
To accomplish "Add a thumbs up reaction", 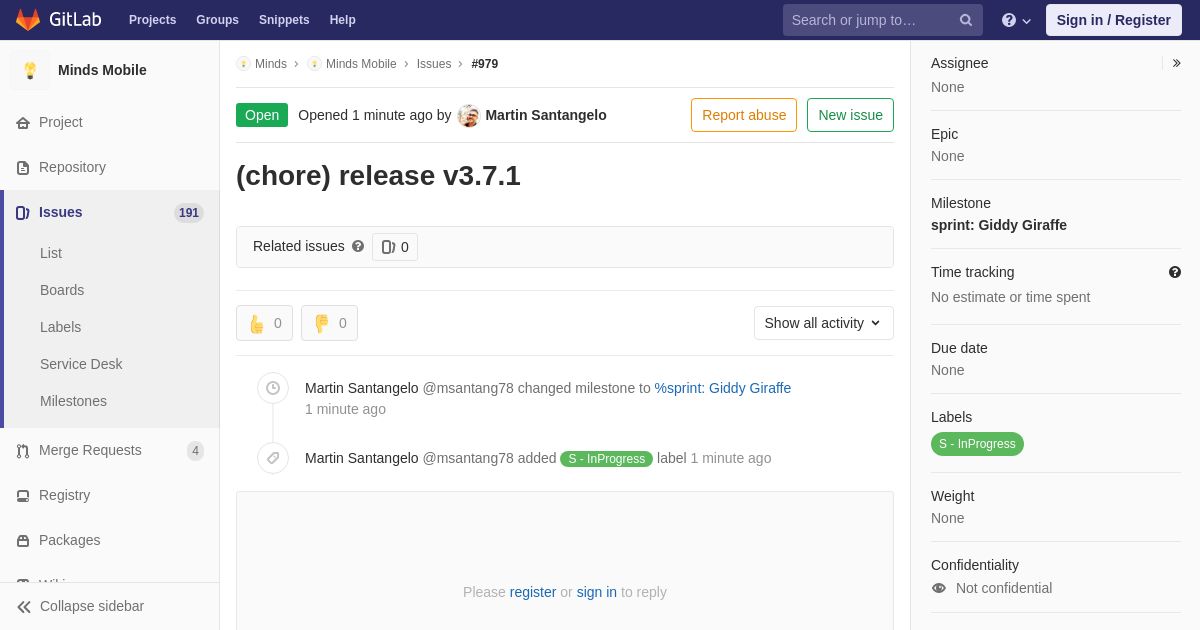I will 264,323.
